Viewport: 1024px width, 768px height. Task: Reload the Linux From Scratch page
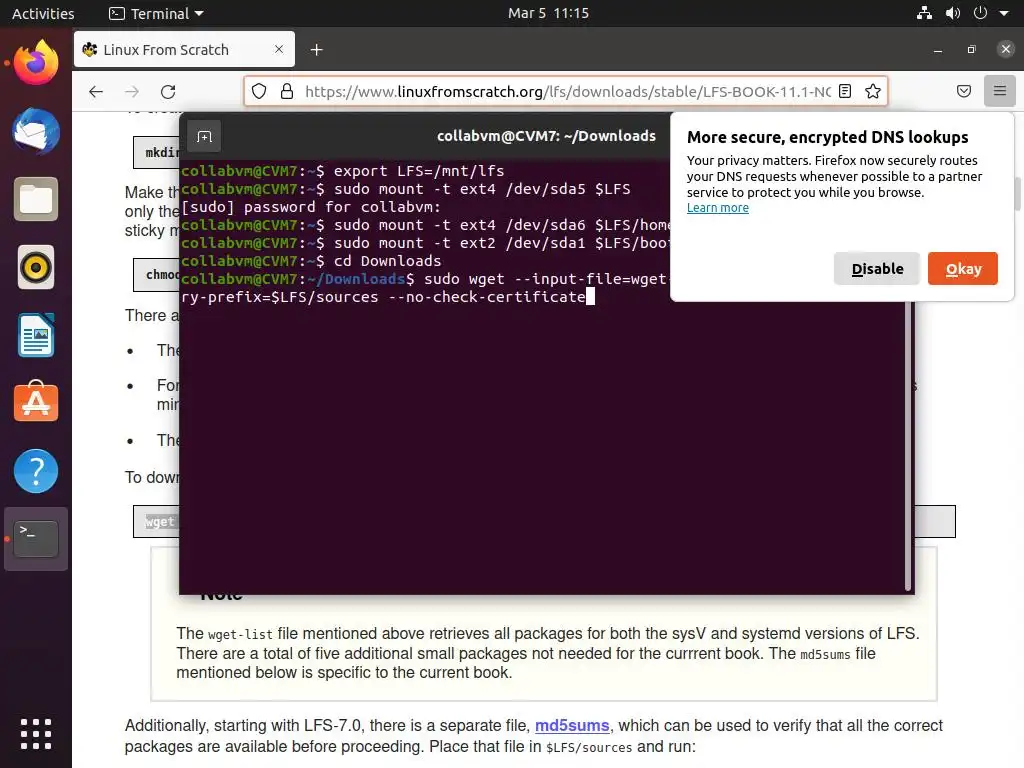(x=168, y=91)
